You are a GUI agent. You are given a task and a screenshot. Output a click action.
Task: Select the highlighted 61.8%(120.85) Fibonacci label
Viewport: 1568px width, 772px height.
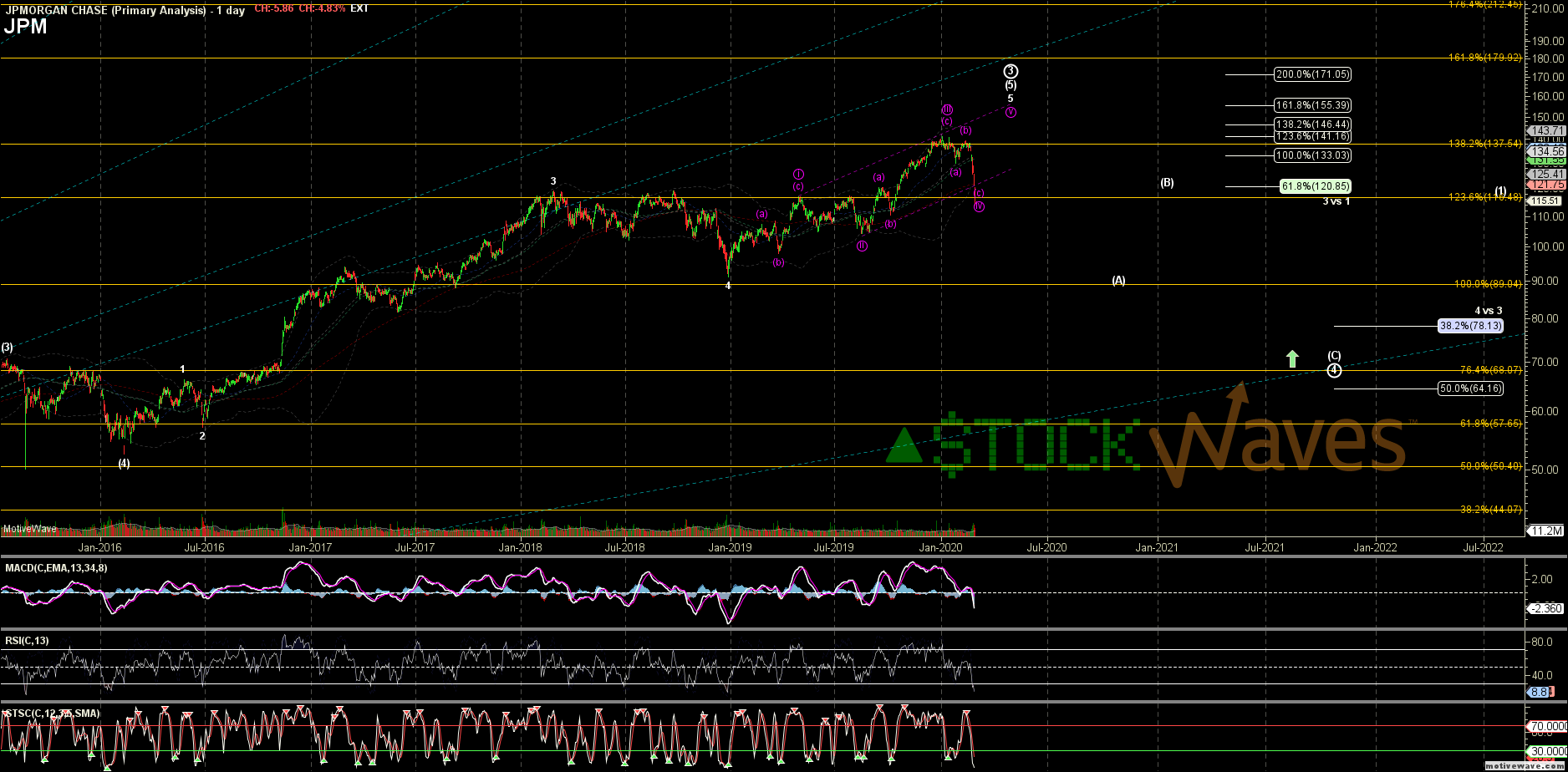(x=1315, y=186)
